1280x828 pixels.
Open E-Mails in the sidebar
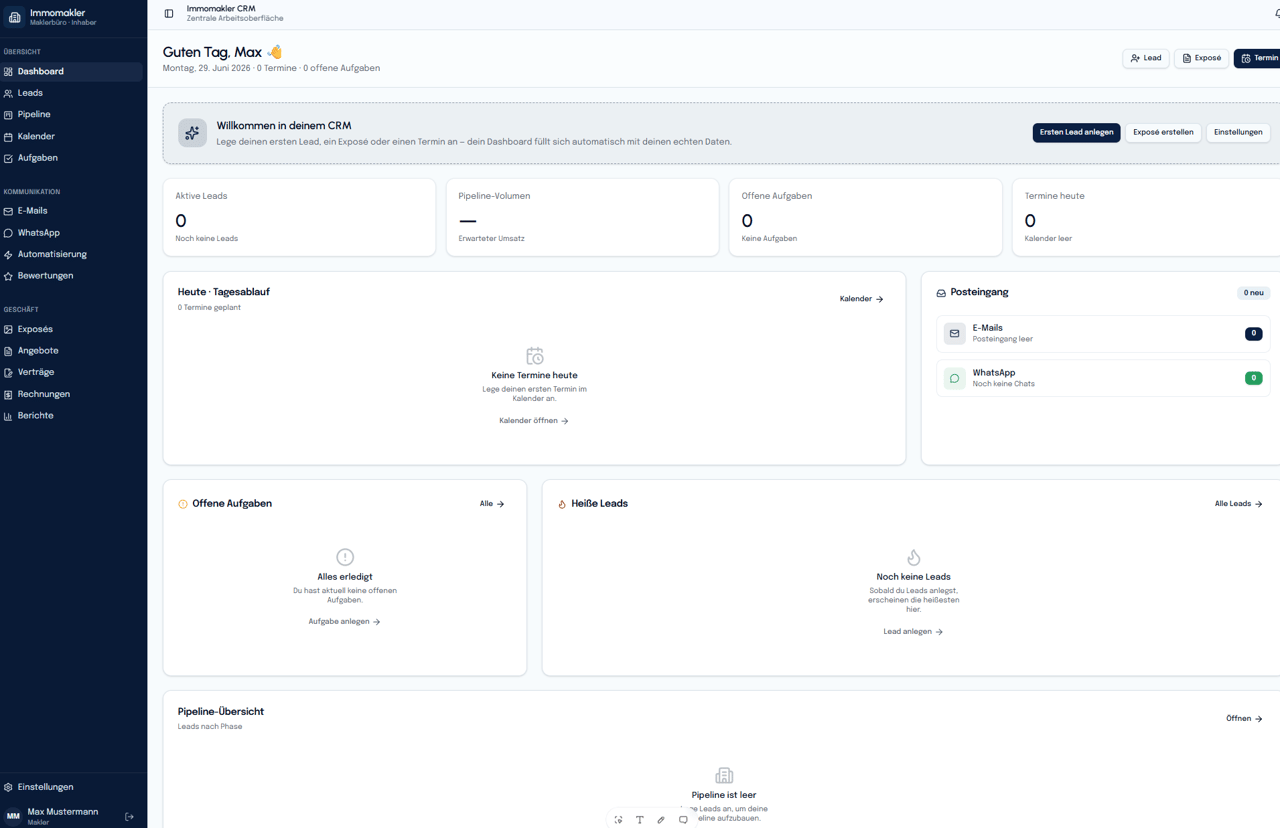click(71, 211)
